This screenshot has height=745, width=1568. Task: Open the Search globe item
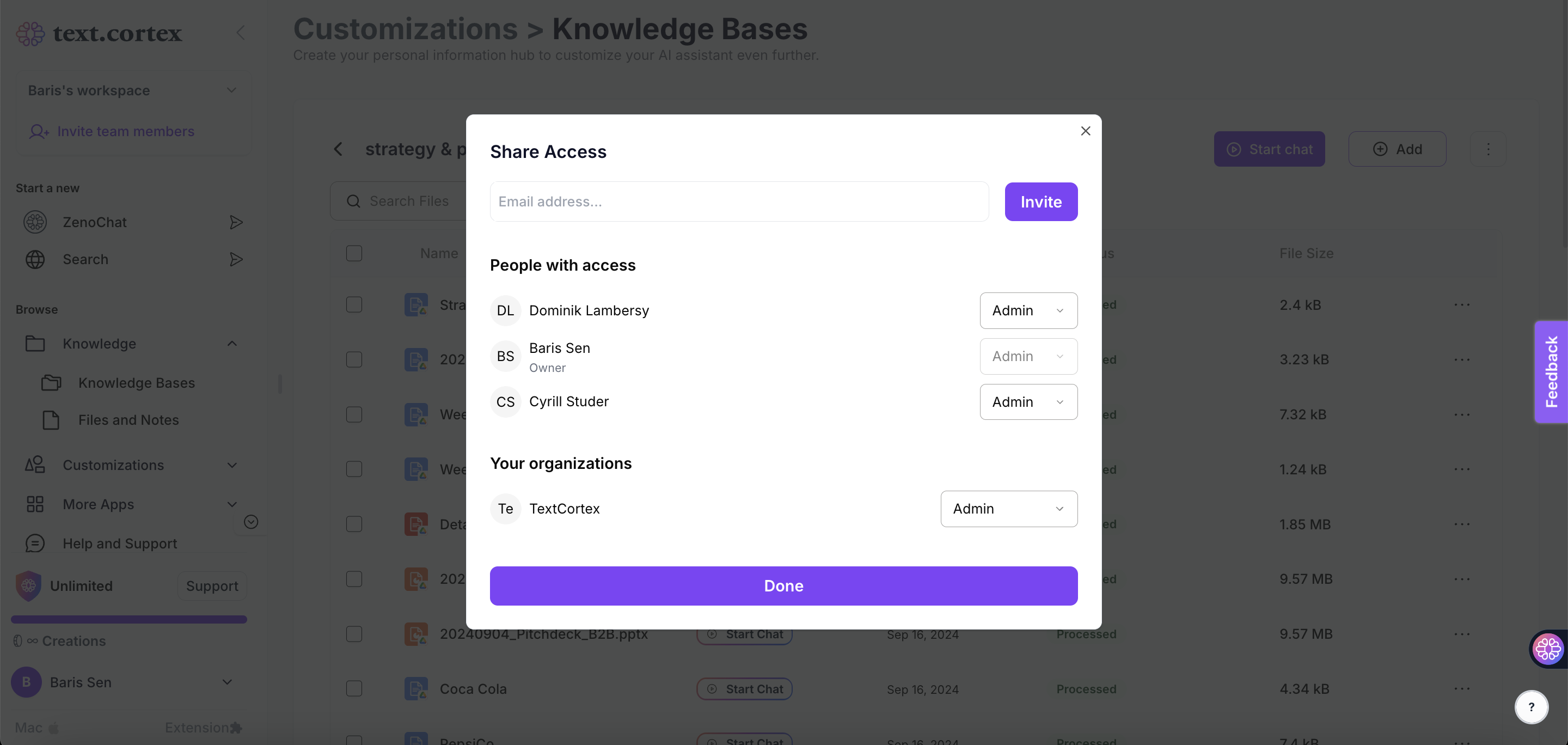click(x=67, y=259)
